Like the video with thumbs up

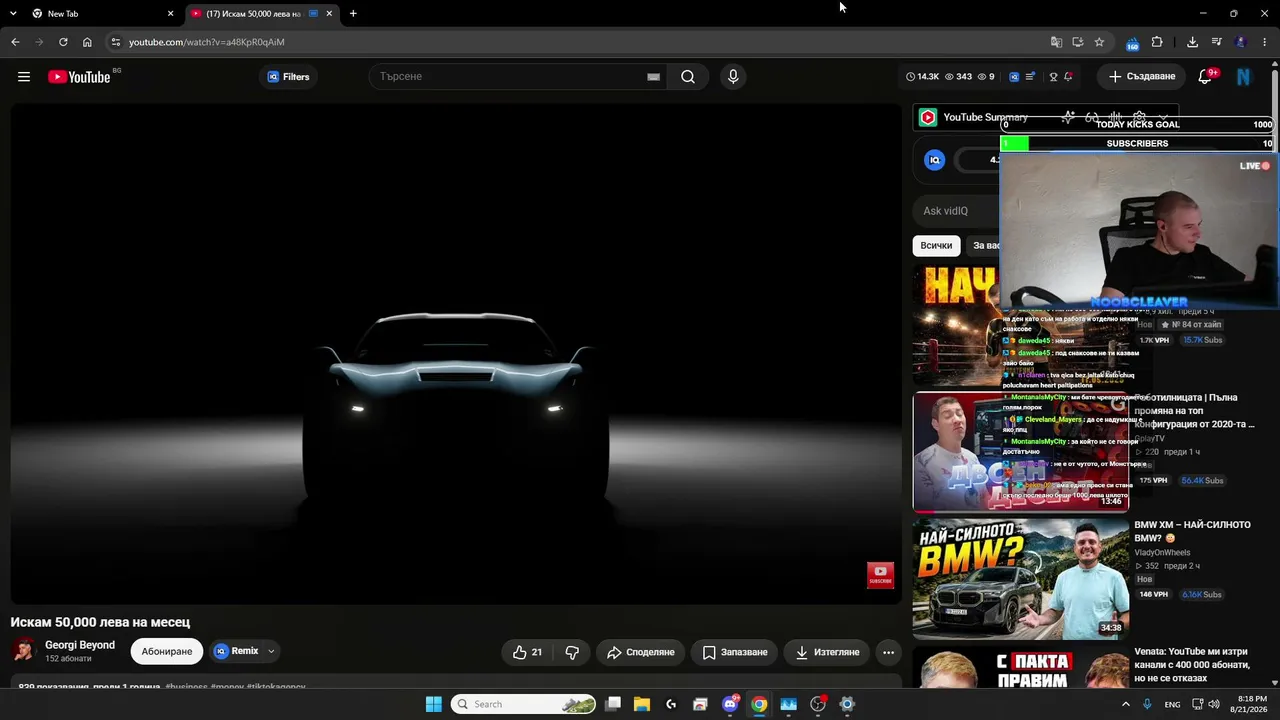coord(527,652)
